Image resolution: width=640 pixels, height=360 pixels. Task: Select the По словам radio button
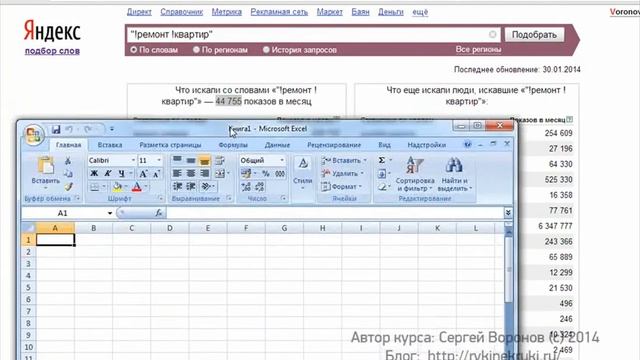[133, 50]
